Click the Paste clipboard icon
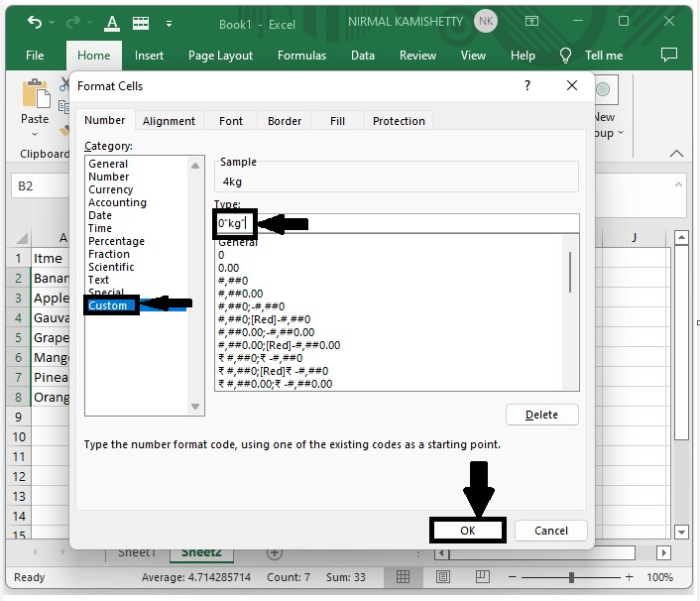The height and width of the screenshot is (601, 700). pos(36,93)
